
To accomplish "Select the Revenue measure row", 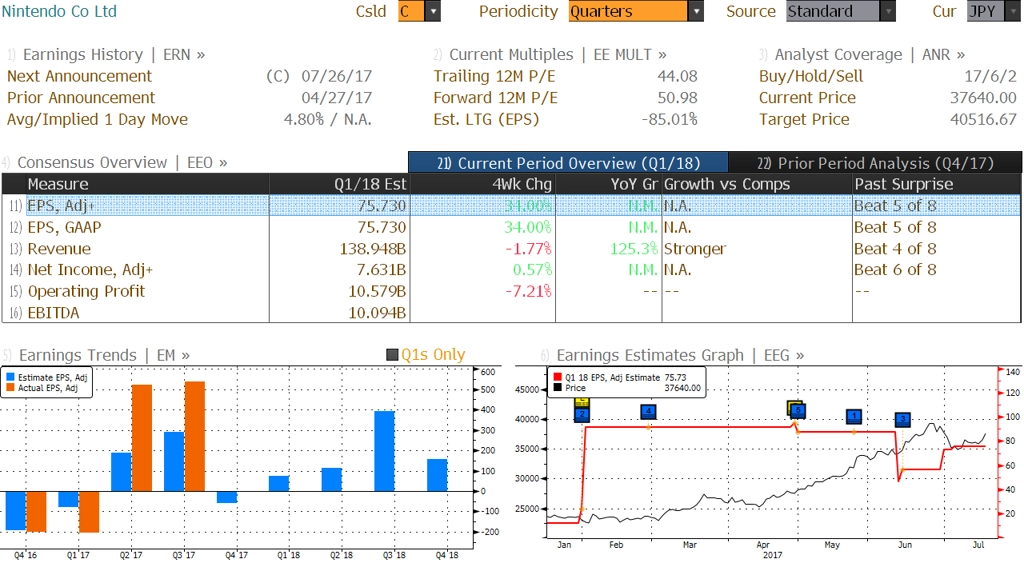I will click(511, 249).
